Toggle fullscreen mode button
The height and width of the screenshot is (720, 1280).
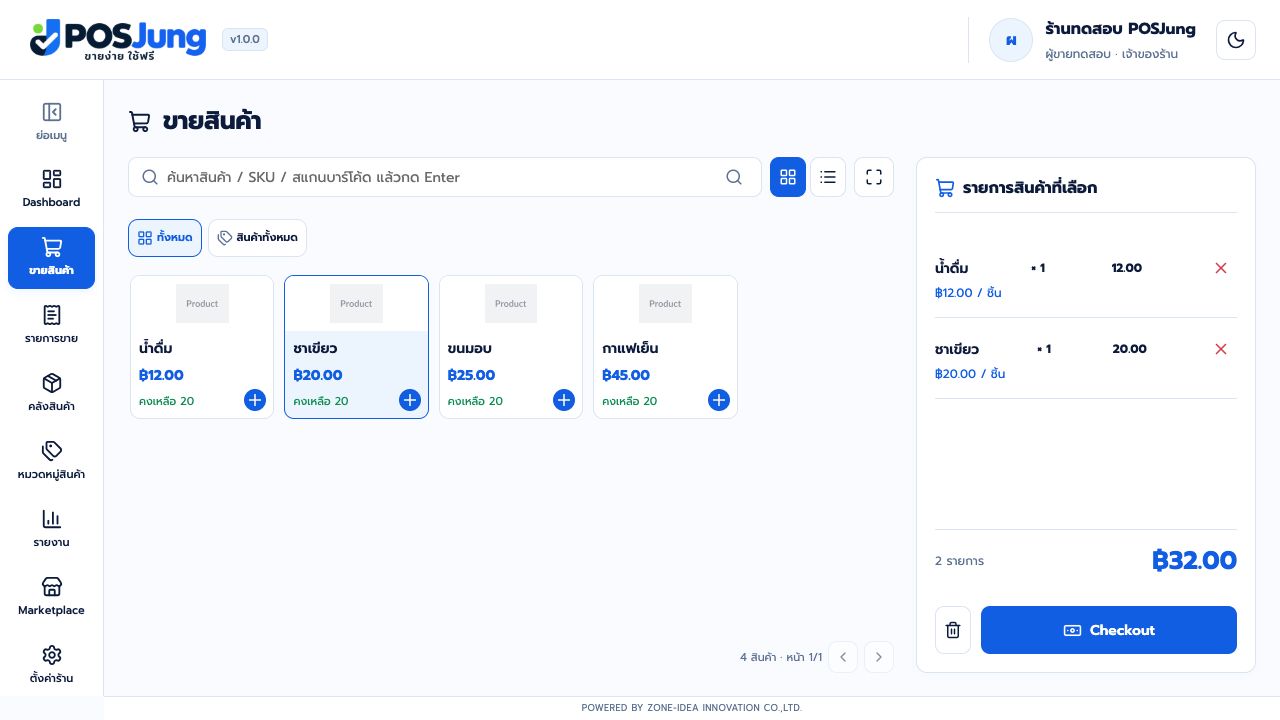point(874,177)
